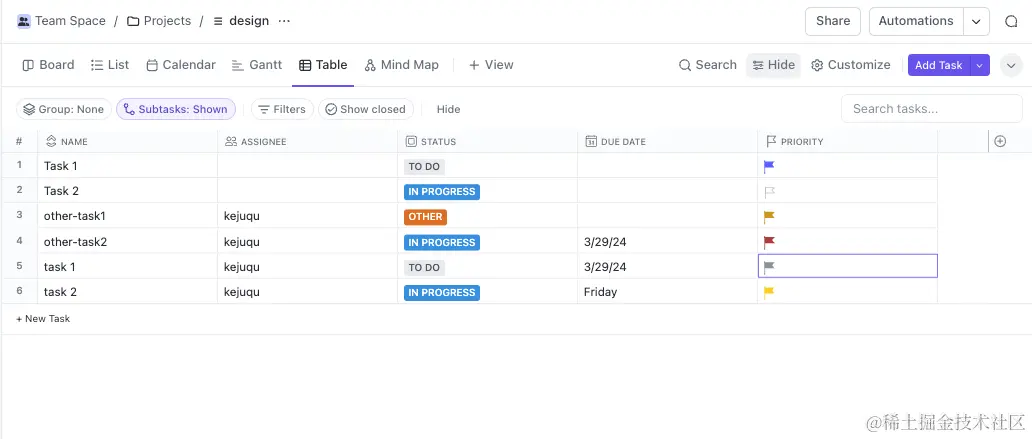
Task: Click the empty assignee cell of Task 1
Action: coord(307,166)
